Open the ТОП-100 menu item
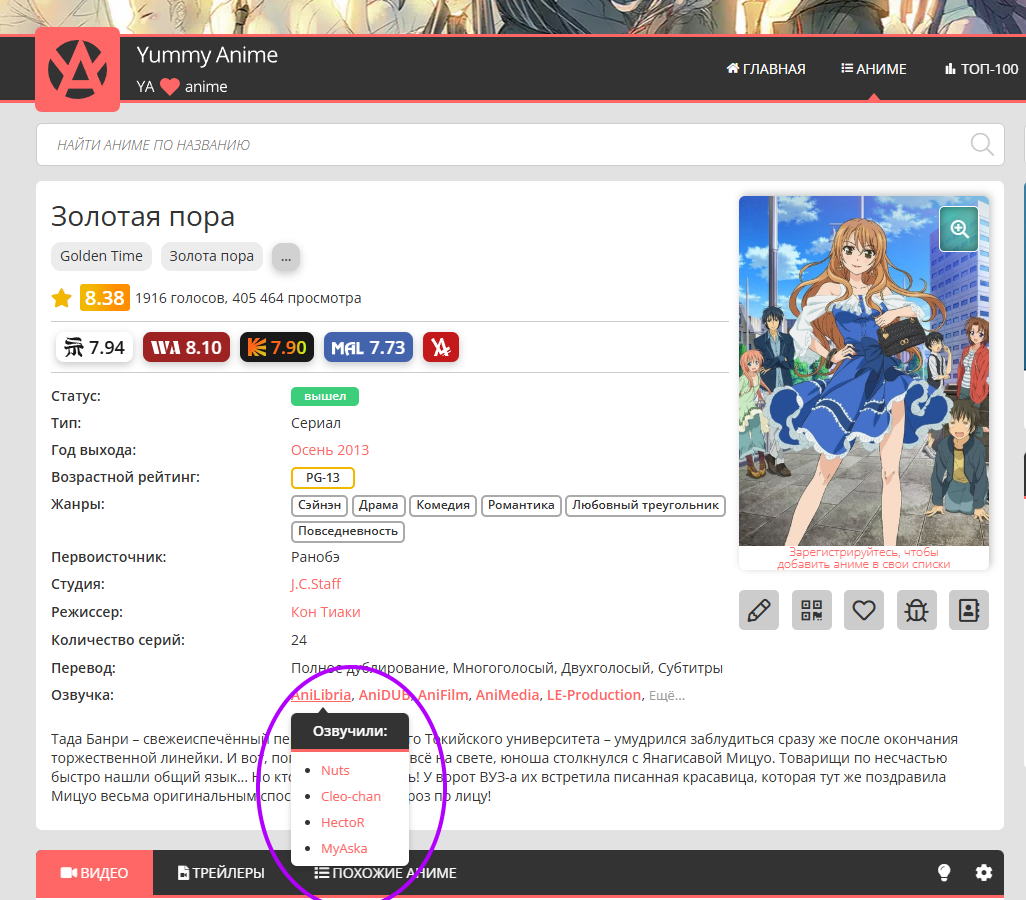Screen dimensions: 1026x900 [982, 69]
